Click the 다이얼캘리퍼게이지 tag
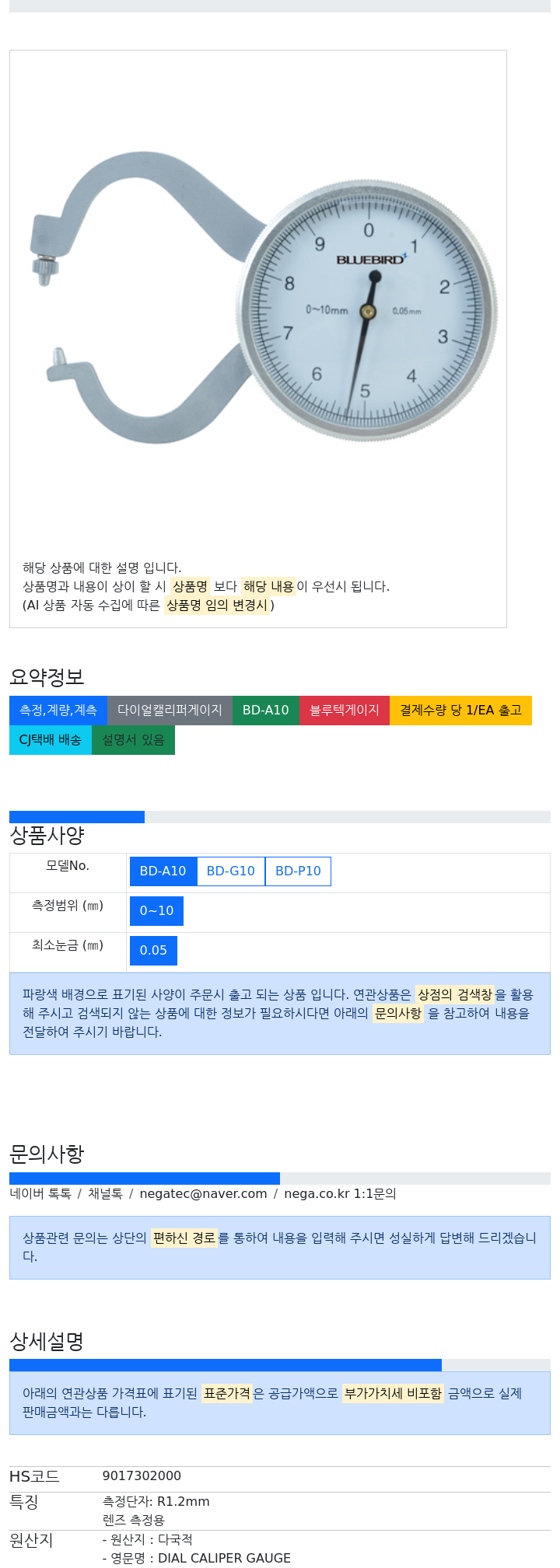The width and height of the screenshot is (560, 1568). (170, 711)
